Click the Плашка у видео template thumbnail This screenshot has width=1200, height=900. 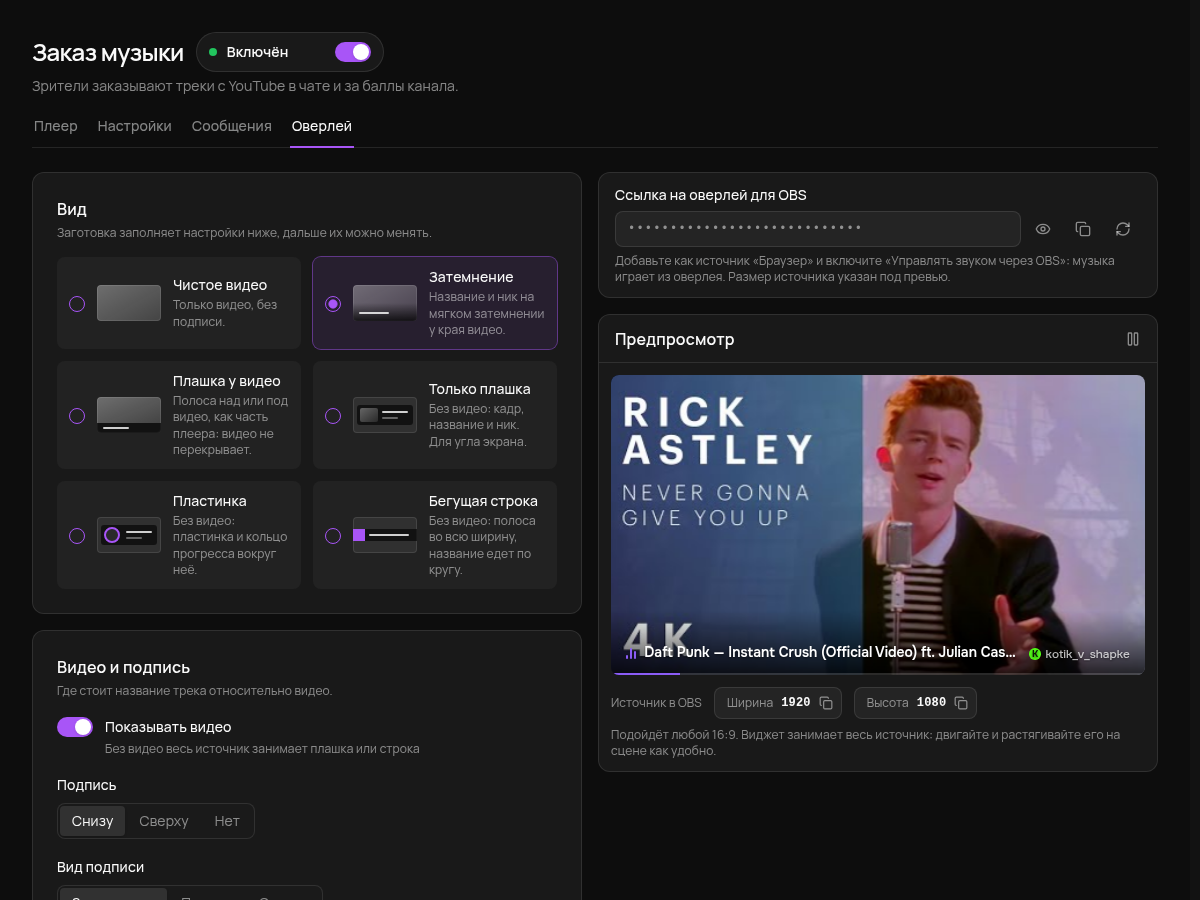pyautogui.click(x=129, y=415)
